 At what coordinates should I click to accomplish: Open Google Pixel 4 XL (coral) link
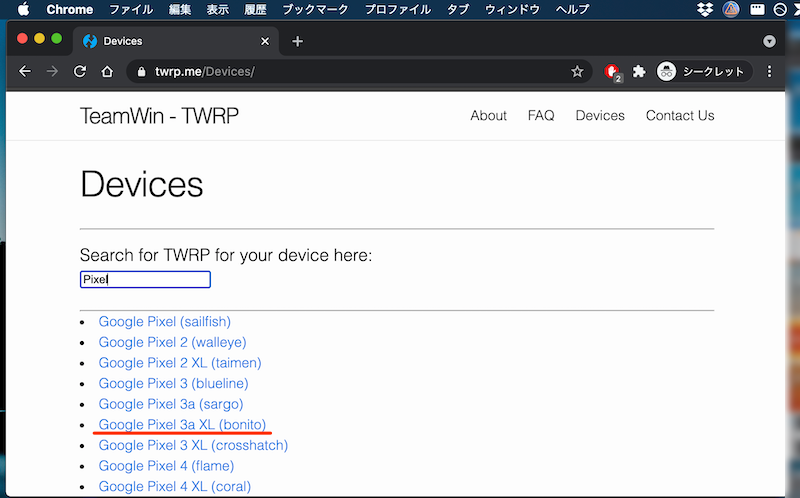pyautogui.click(x=174, y=486)
